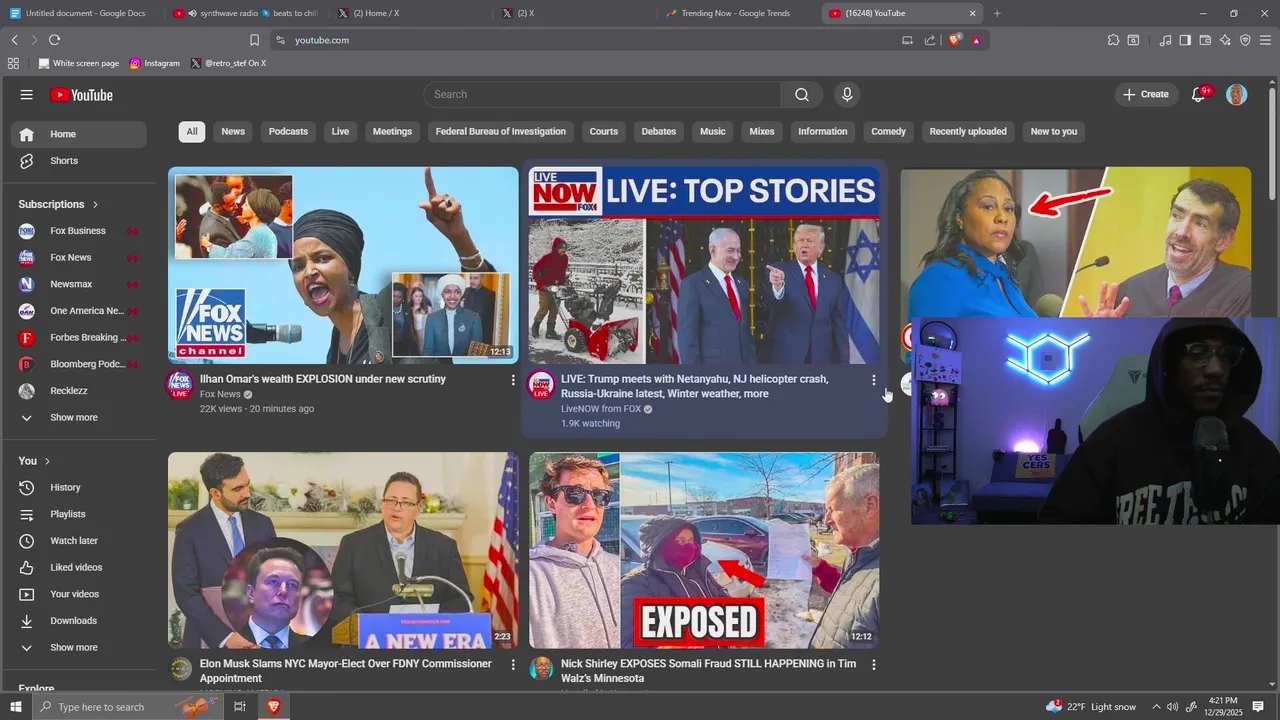Viewport: 1280px width, 720px height.
Task: Open taskbar weather 22°F Light snow widget
Action: (x=1091, y=707)
